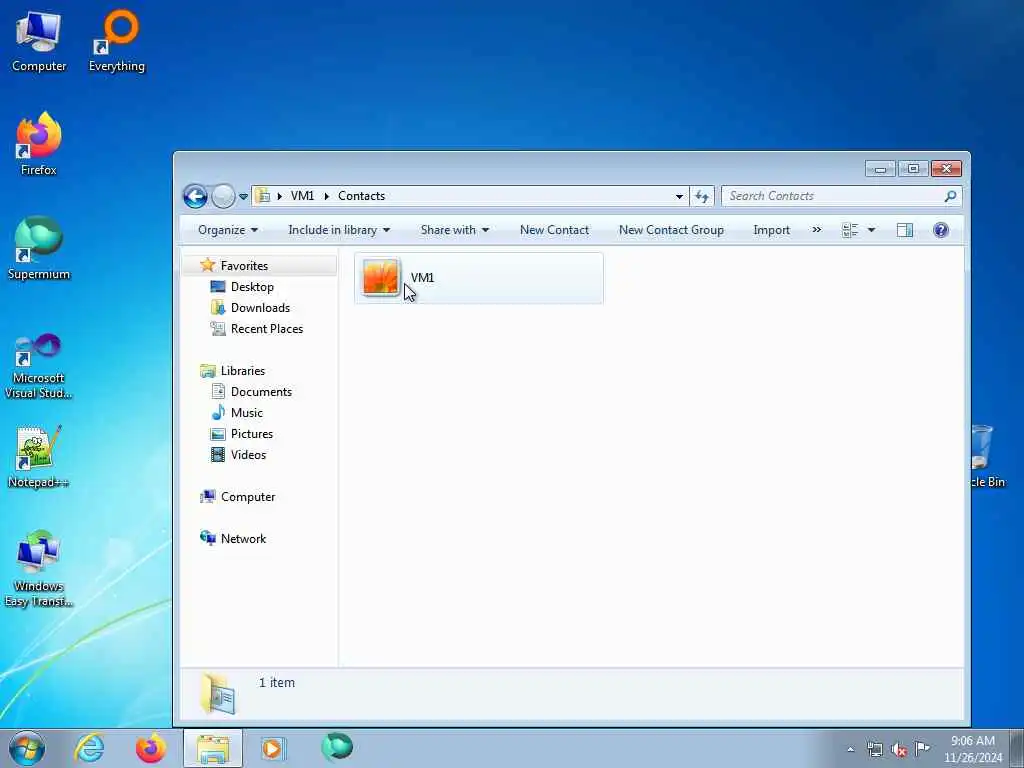Click the Help question mark icon

click(x=941, y=230)
